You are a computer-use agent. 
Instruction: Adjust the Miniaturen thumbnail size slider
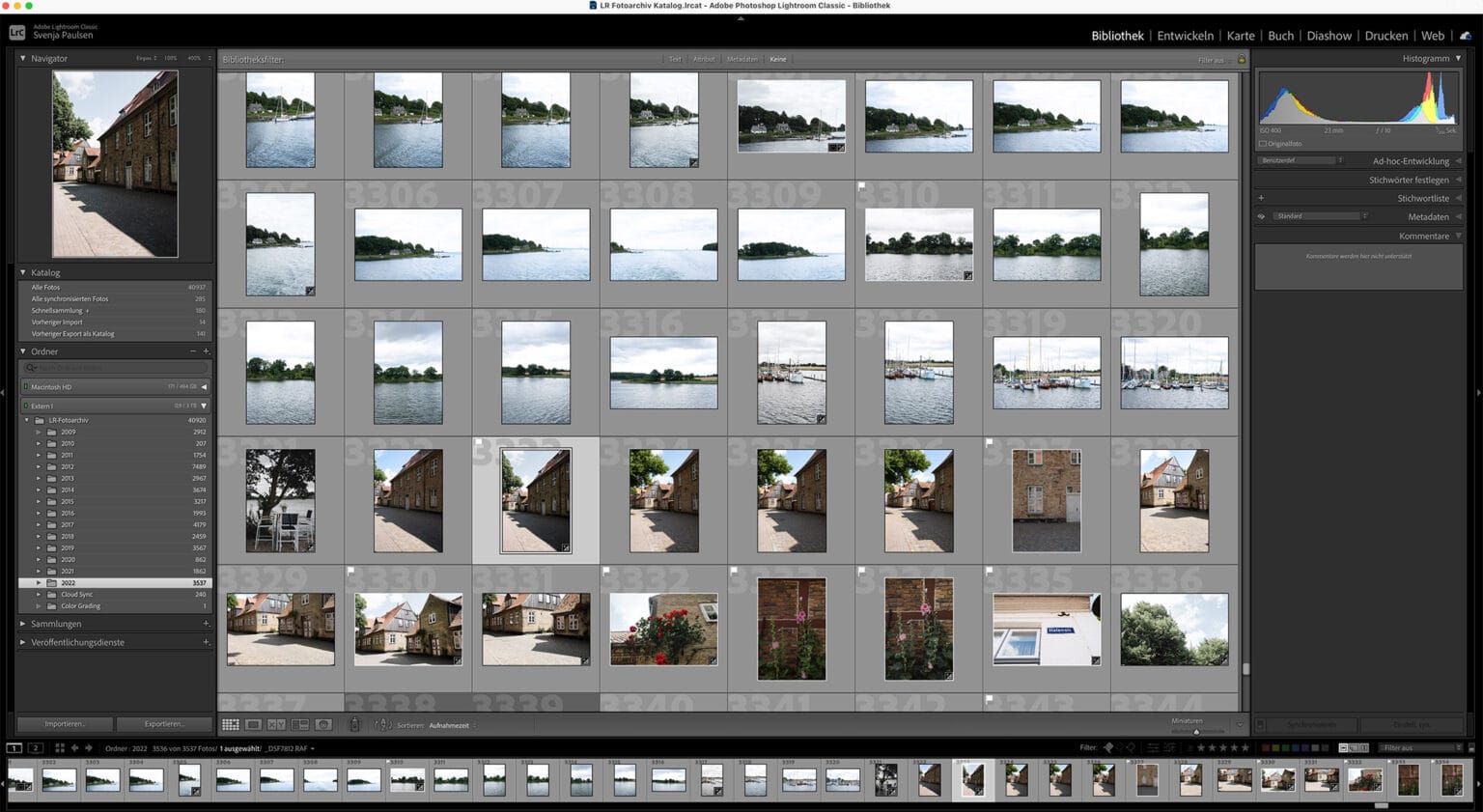(x=1196, y=731)
